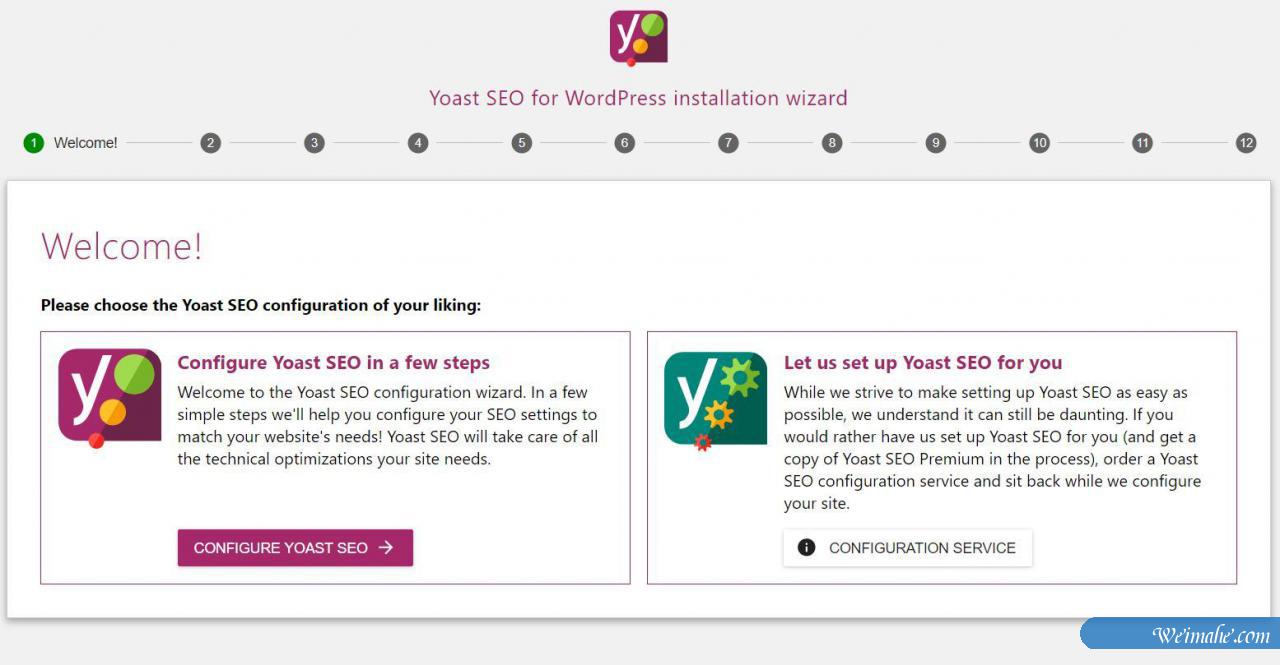Select step 12, the final wizard step
1280x665 pixels.
click(1246, 142)
